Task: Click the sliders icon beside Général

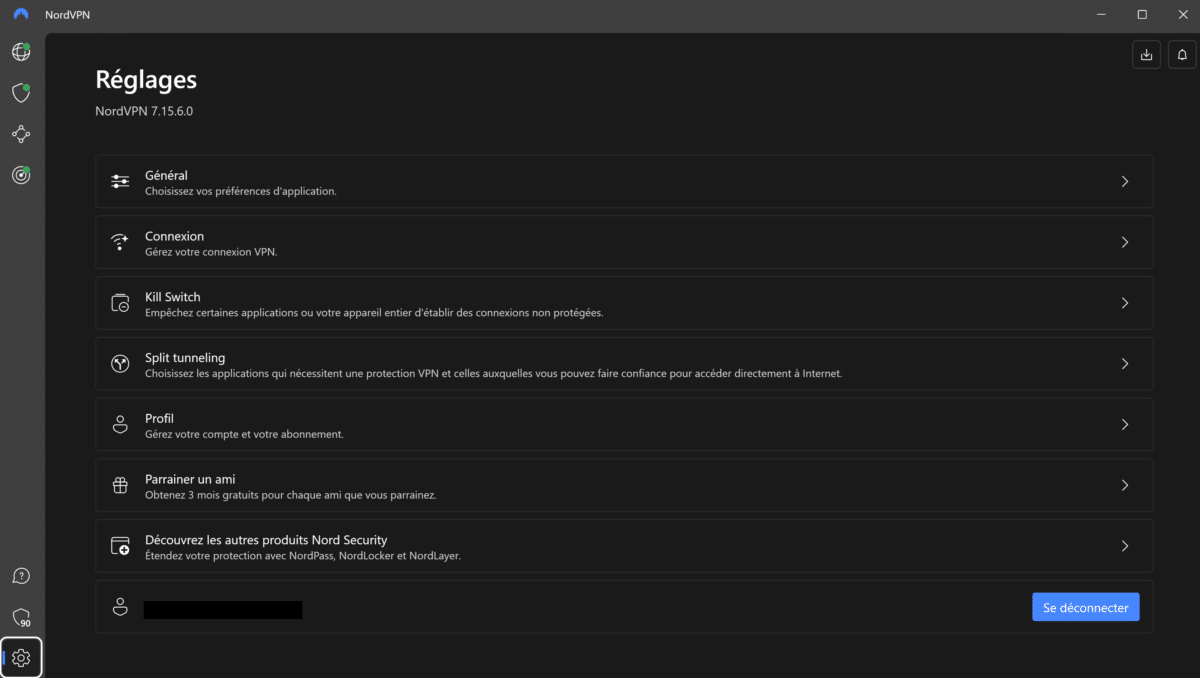Action: tap(120, 181)
